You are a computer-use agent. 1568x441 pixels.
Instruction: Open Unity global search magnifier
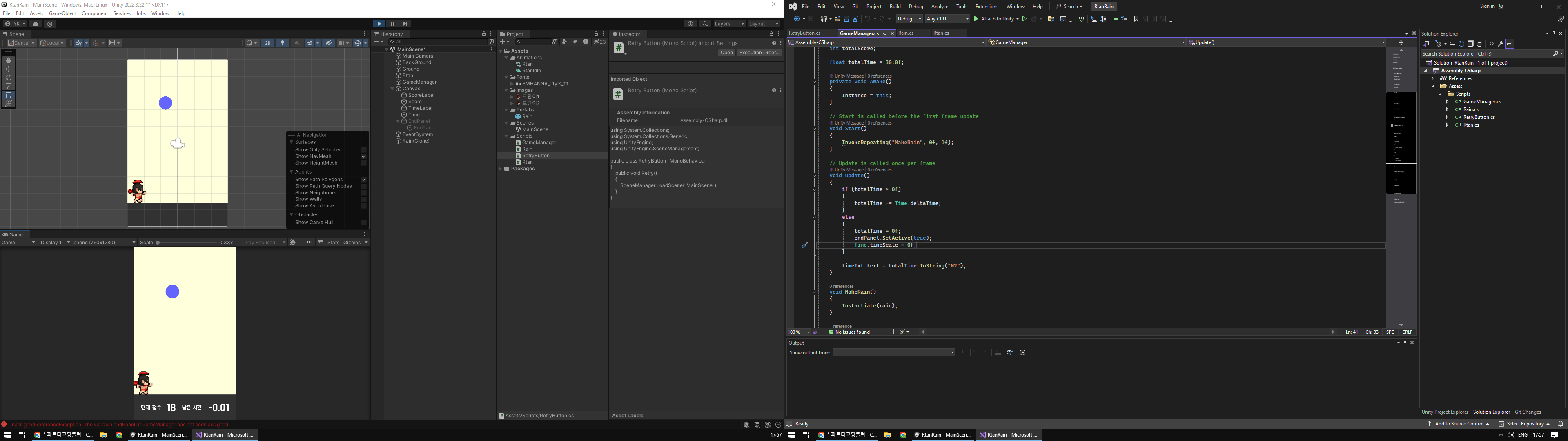(x=705, y=24)
